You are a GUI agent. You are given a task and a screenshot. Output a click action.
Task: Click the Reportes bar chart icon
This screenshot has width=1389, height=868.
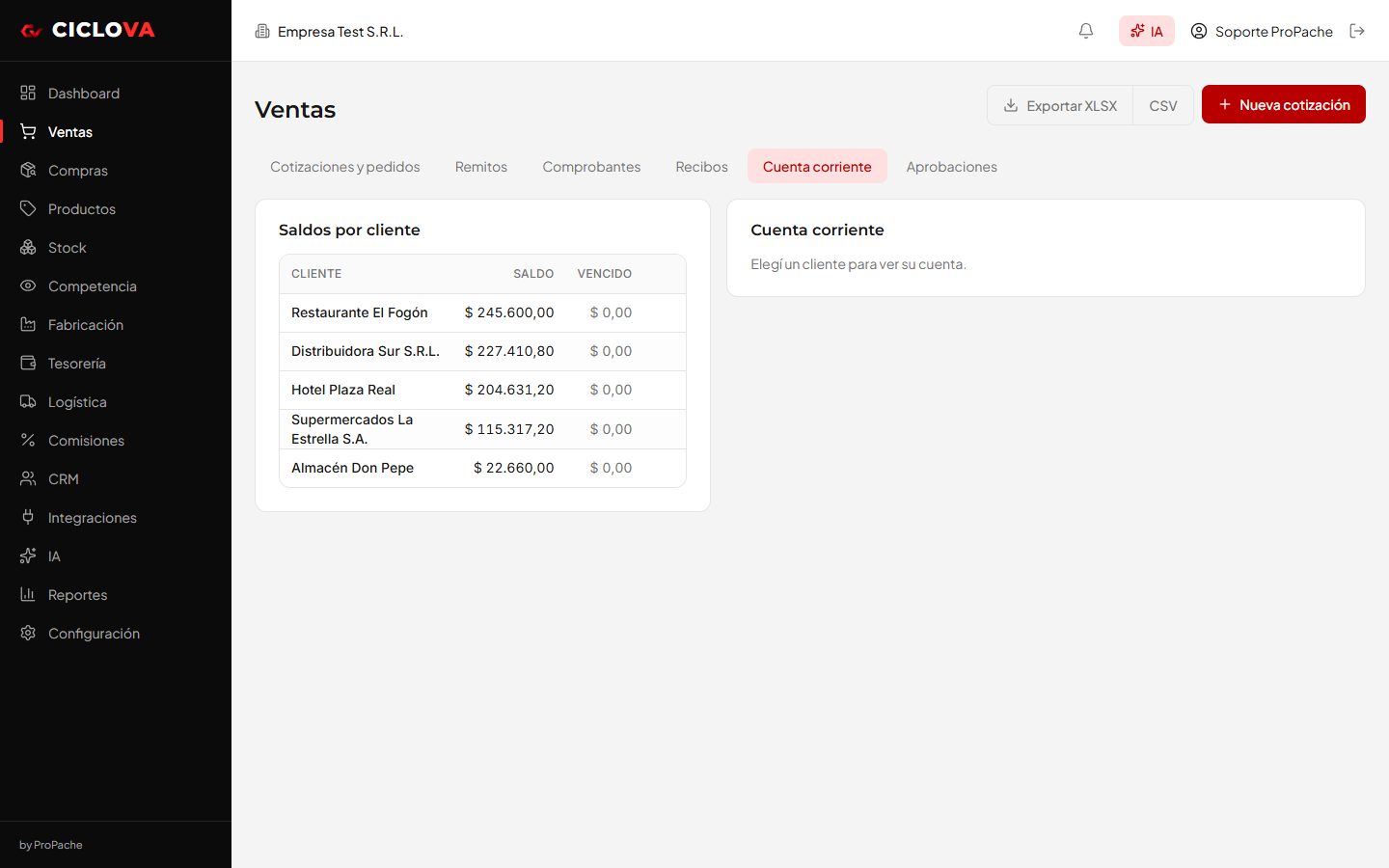[28, 594]
